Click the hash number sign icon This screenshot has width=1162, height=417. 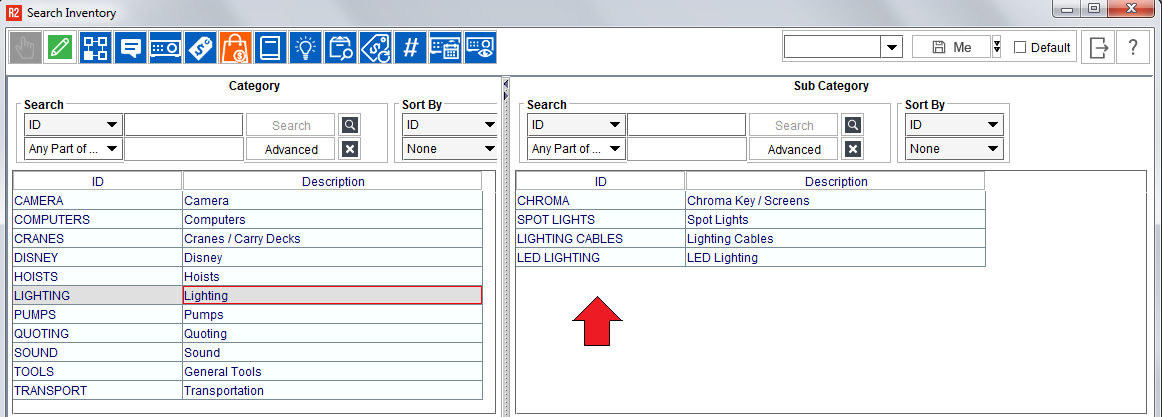(x=410, y=47)
